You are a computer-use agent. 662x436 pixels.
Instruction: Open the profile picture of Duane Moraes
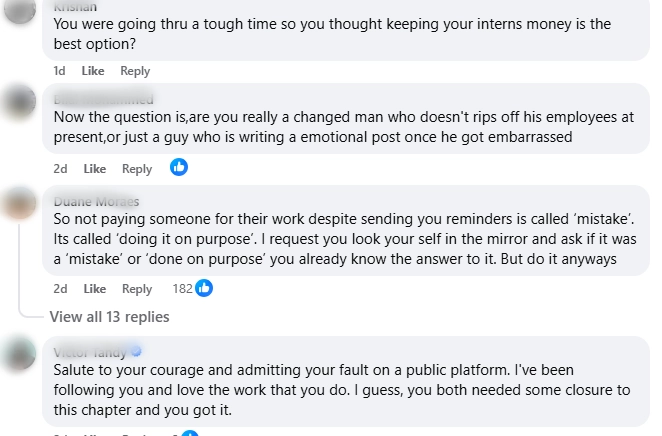pyautogui.click(x=20, y=203)
